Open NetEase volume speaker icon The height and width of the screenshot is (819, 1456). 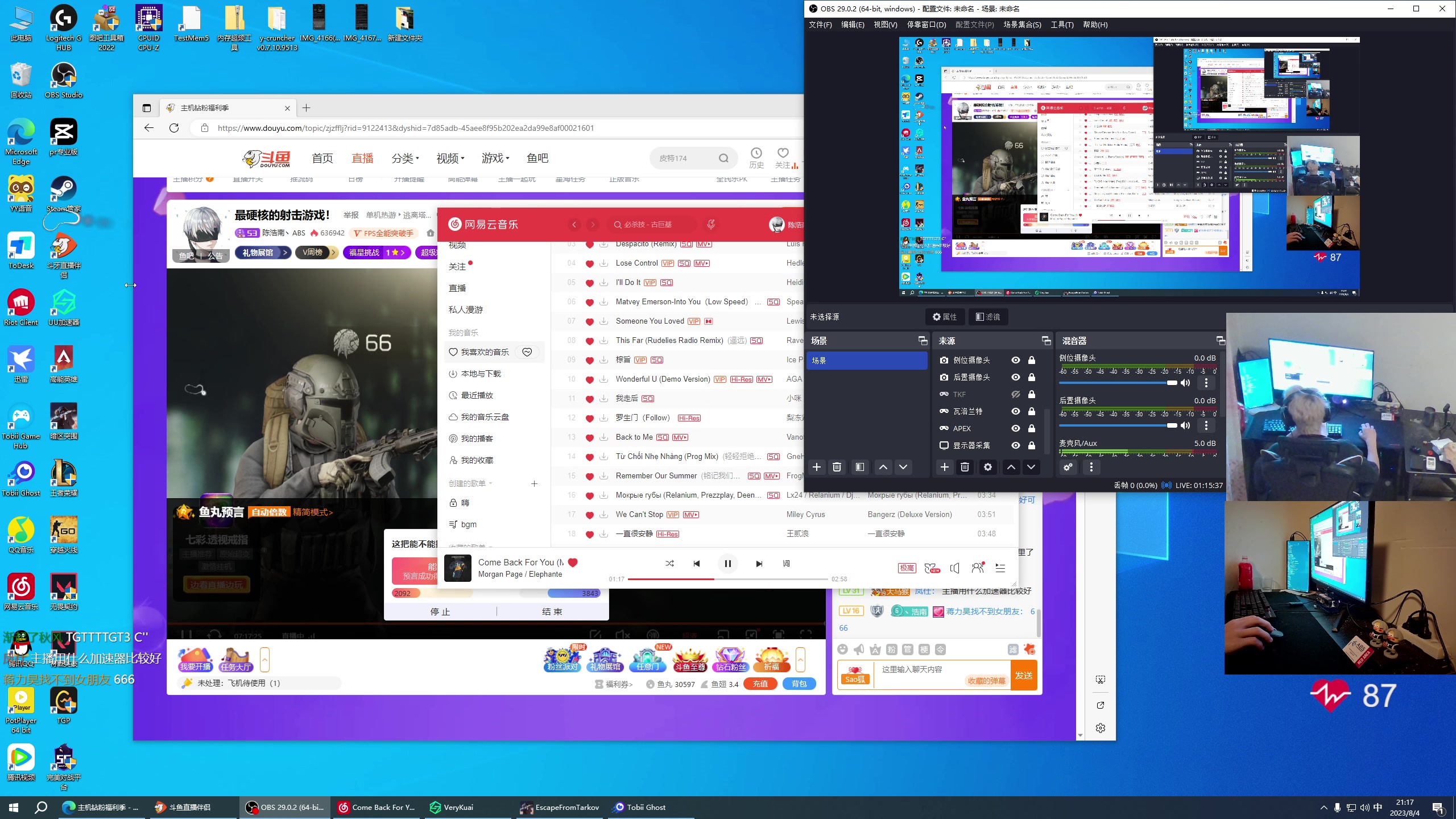(x=955, y=568)
